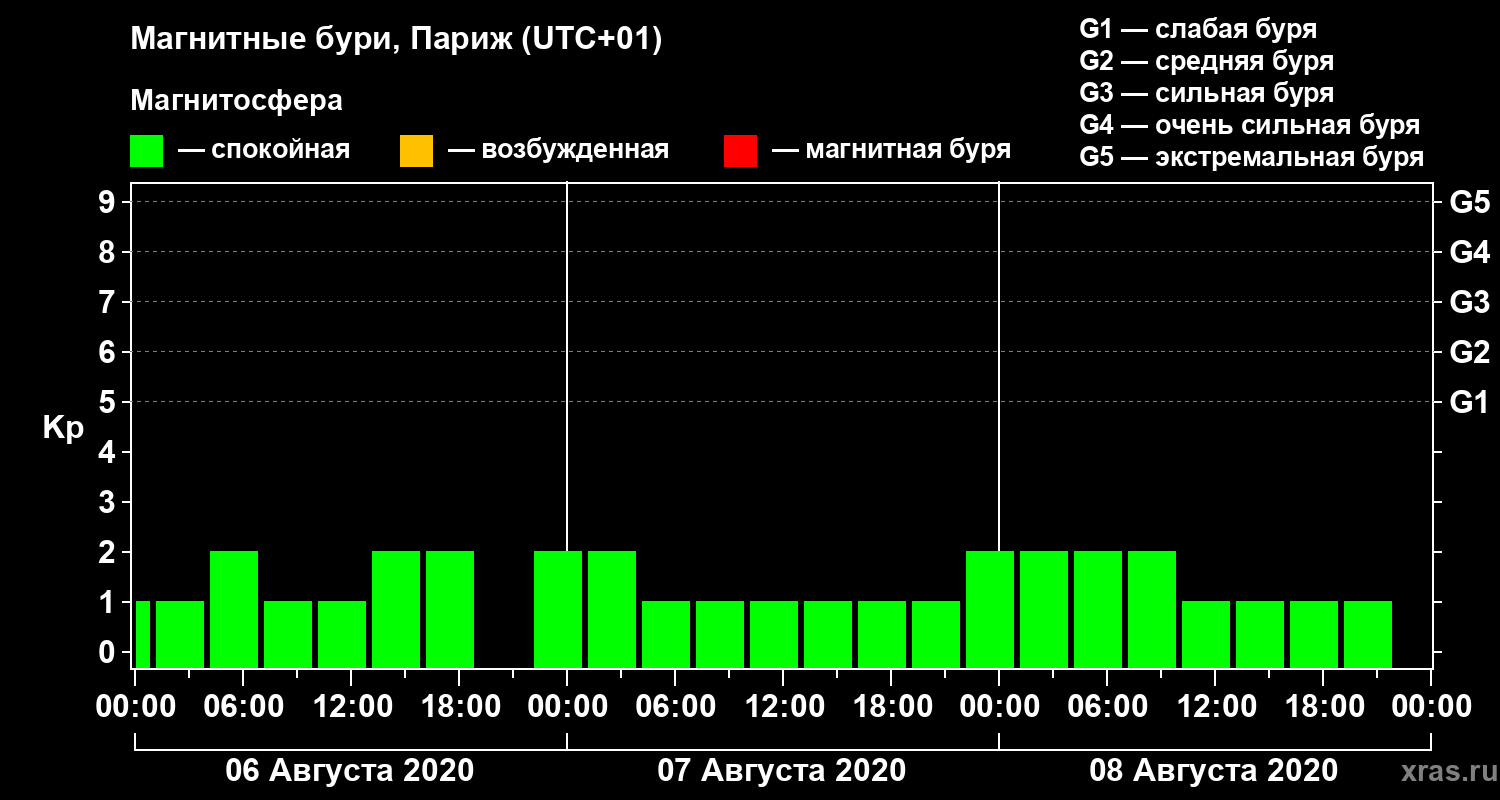Click the '— спокойная' legend label
The image size is (1500, 800).
[264, 151]
